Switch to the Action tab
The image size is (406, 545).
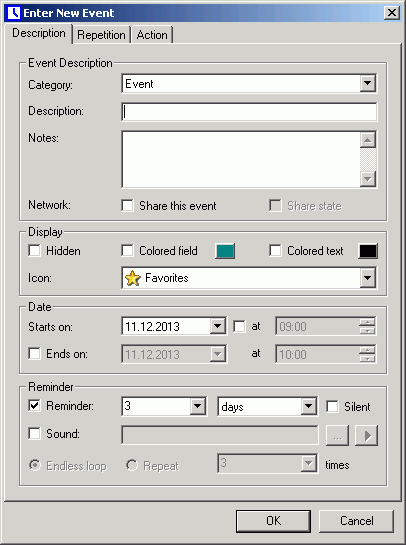pyautogui.click(x=152, y=35)
